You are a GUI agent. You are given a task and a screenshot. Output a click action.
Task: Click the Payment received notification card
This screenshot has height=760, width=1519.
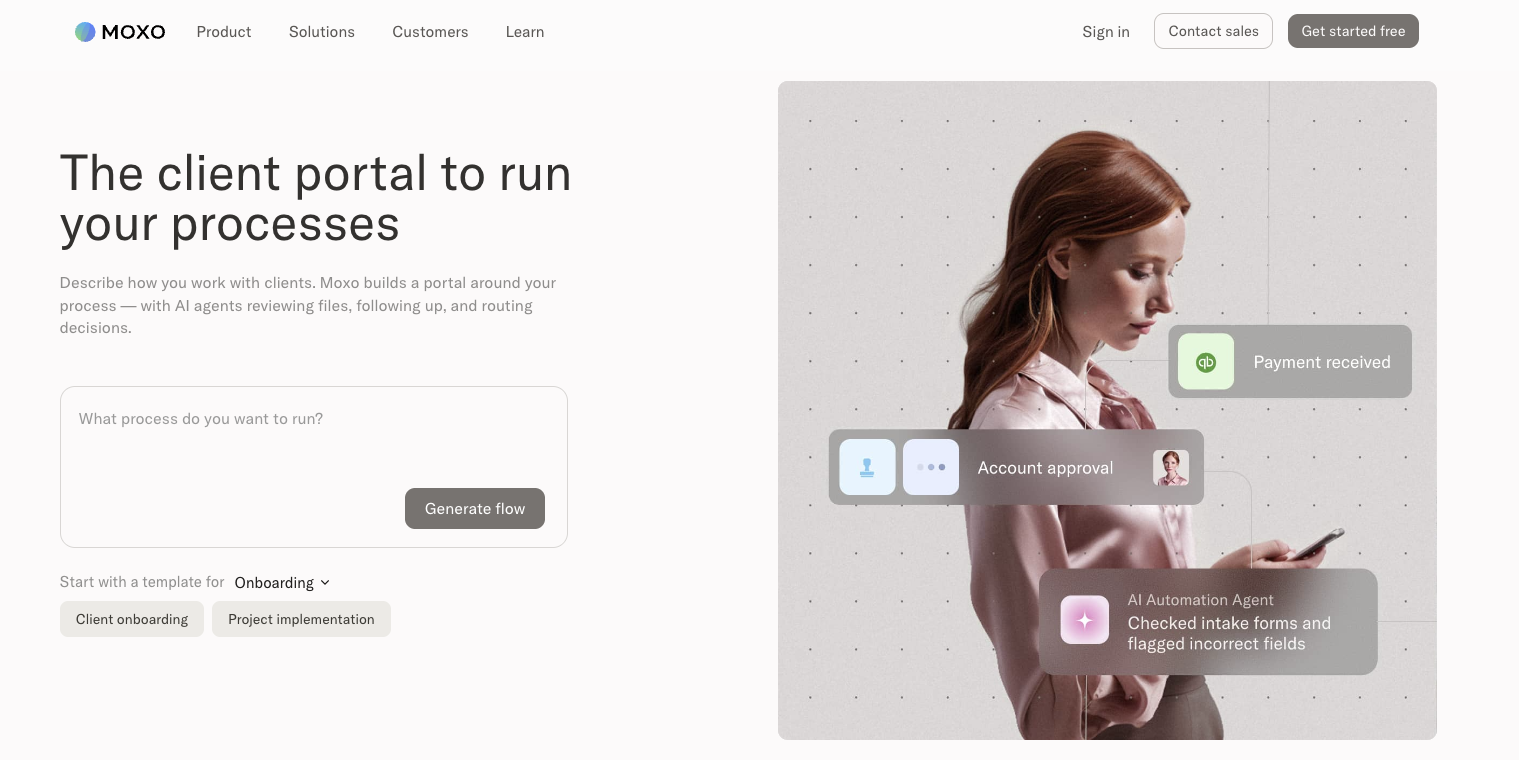pyautogui.click(x=1290, y=362)
